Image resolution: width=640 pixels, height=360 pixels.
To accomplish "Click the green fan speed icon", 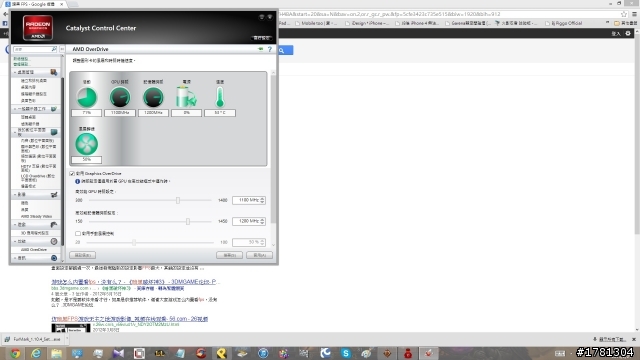I will 87,144.
